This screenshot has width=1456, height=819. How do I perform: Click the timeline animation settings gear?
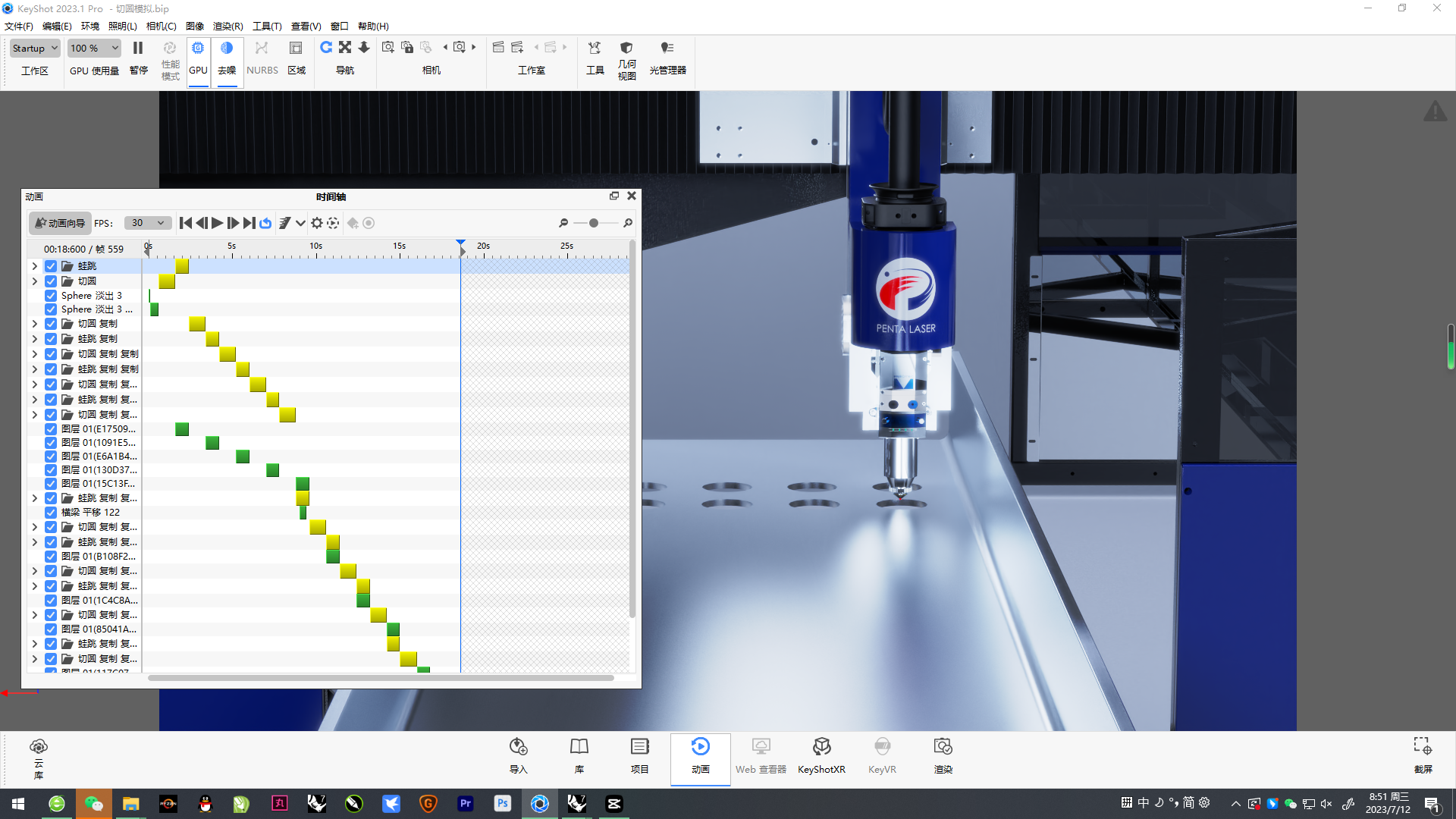pyautogui.click(x=316, y=223)
